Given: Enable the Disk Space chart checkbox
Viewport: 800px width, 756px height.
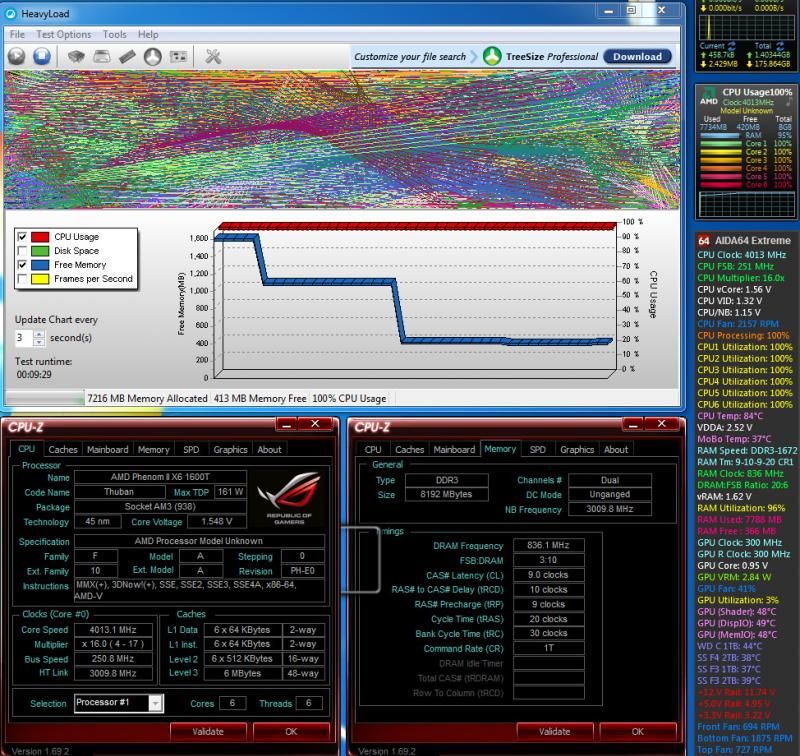Looking at the screenshot, I should click(23, 251).
